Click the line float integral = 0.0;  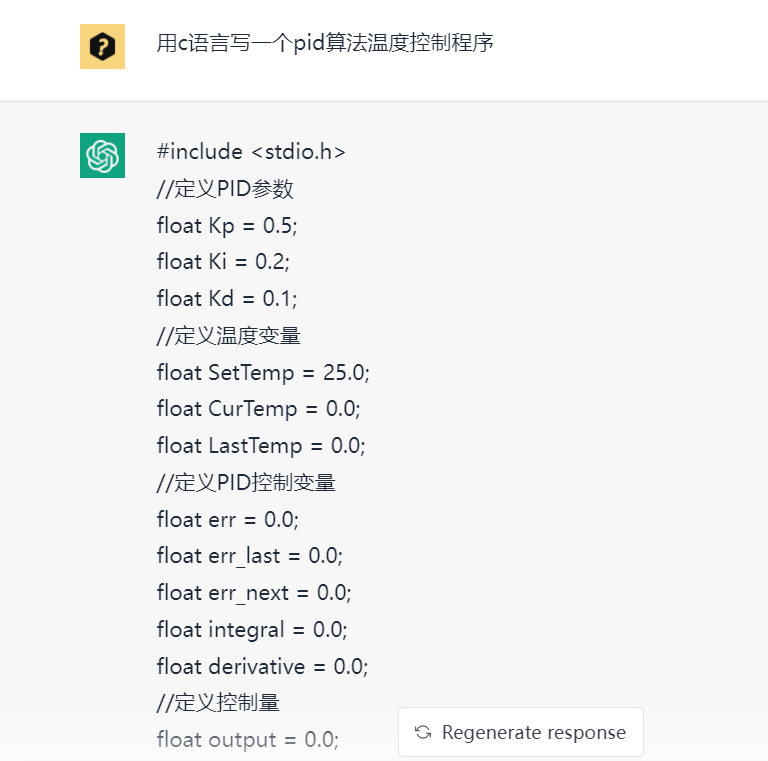(x=252, y=629)
